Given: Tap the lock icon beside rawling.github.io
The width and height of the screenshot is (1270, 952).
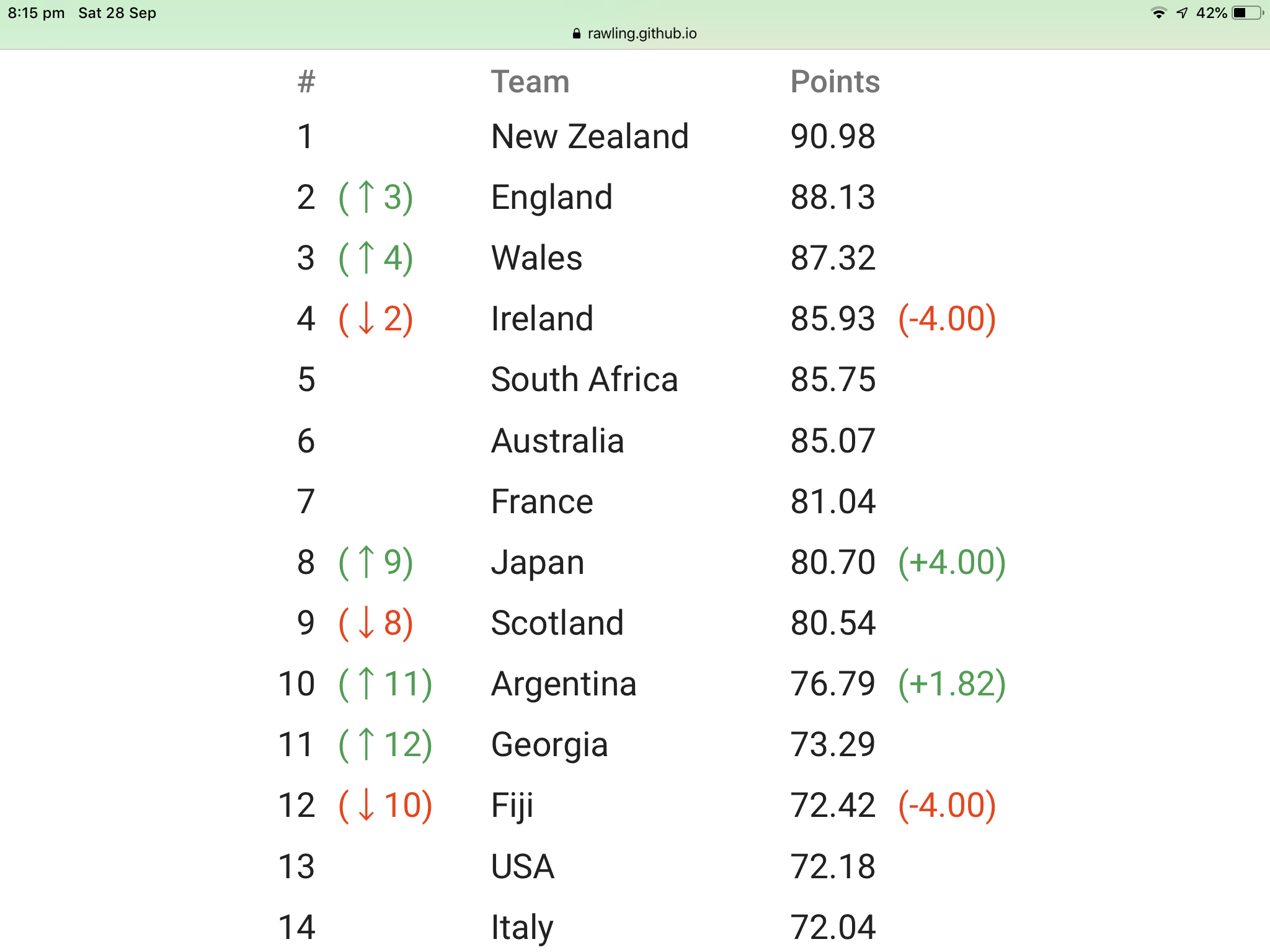Looking at the screenshot, I should point(577,33).
